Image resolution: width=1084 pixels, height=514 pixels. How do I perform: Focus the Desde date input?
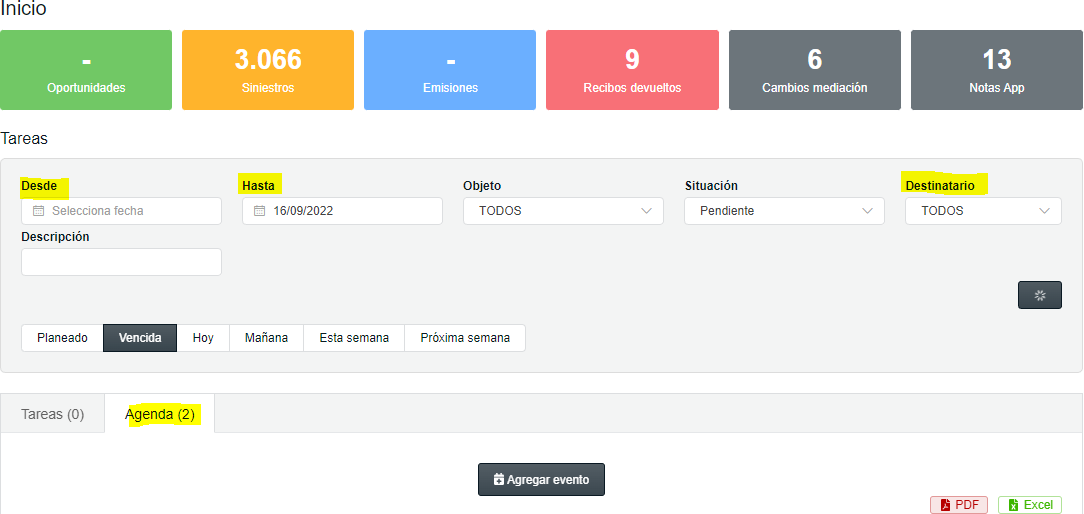click(x=122, y=211)
